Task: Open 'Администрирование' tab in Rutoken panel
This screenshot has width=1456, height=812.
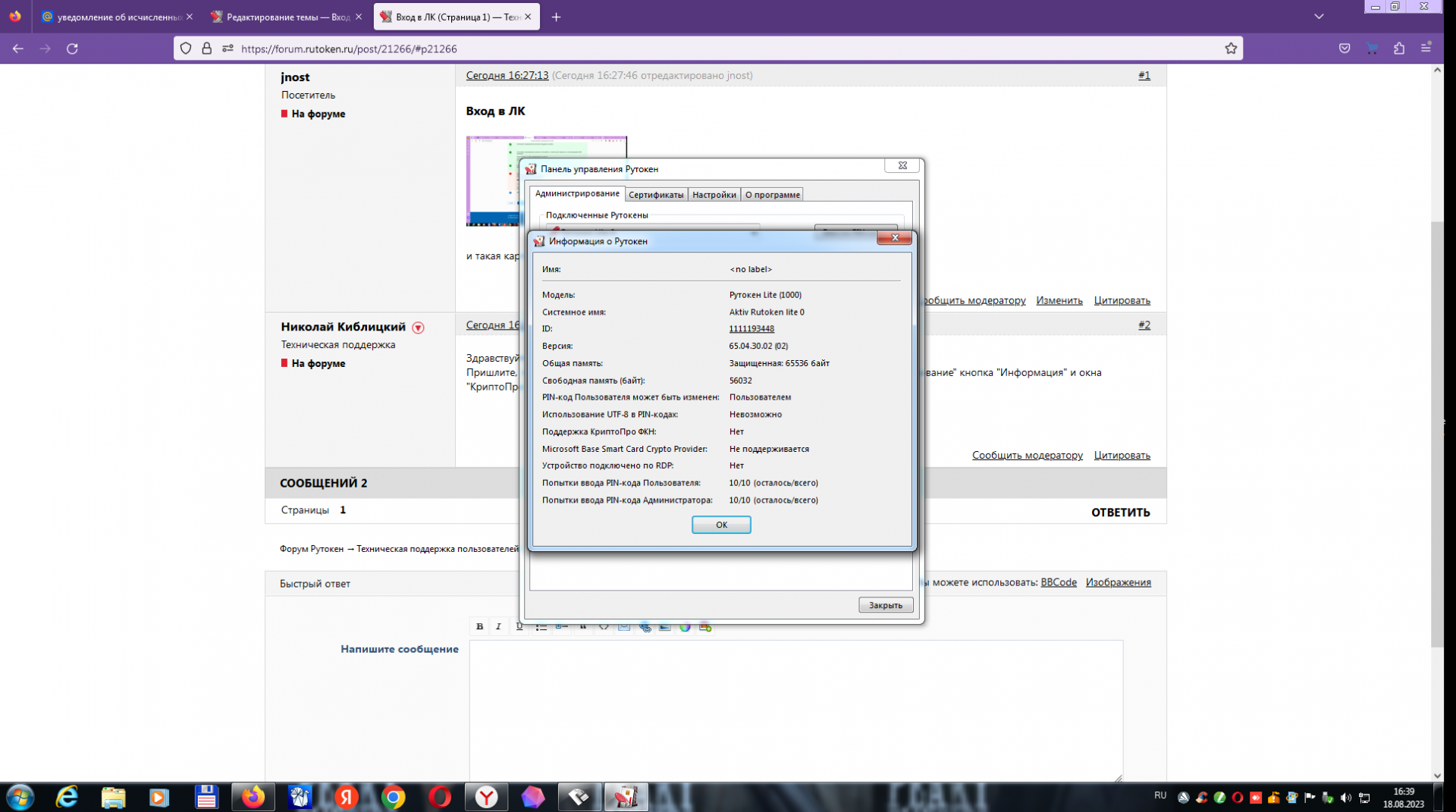Action: (x=577, y=194)
